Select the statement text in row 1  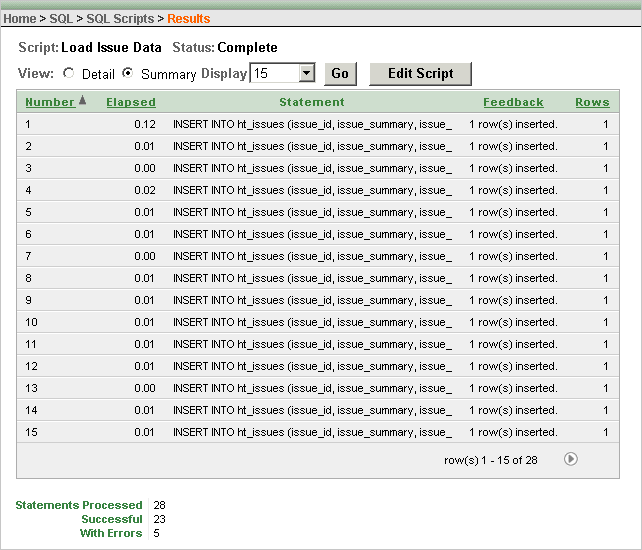tap(312, 125)
